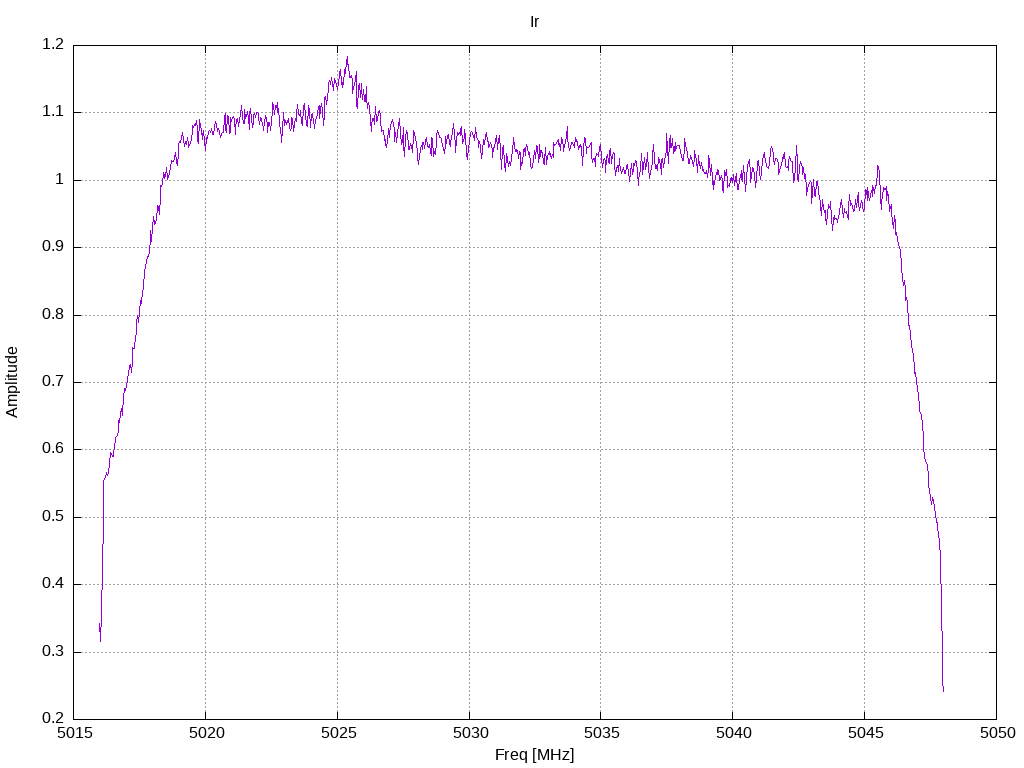Click the 0.9 y-axis tick label
Viewport: 1024px width, 768px height.
point(53,247)
